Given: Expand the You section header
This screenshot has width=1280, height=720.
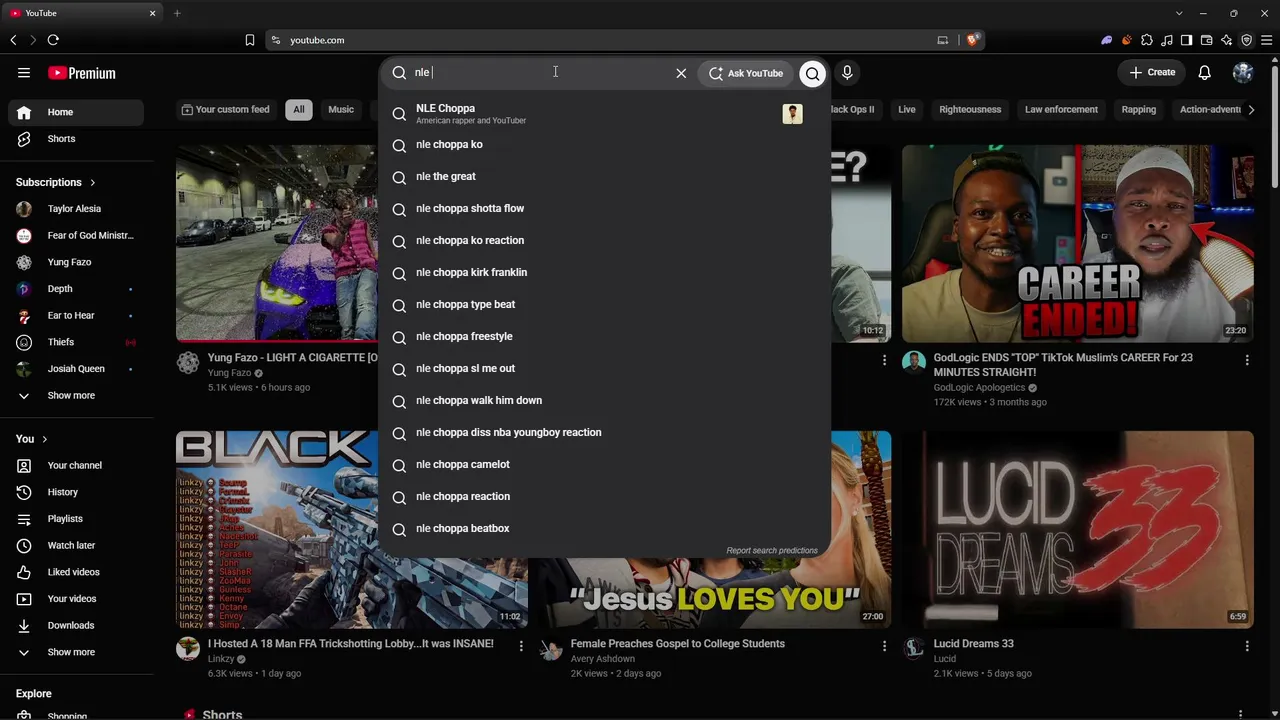Looking at the screenshot, I should pos(32,439).
